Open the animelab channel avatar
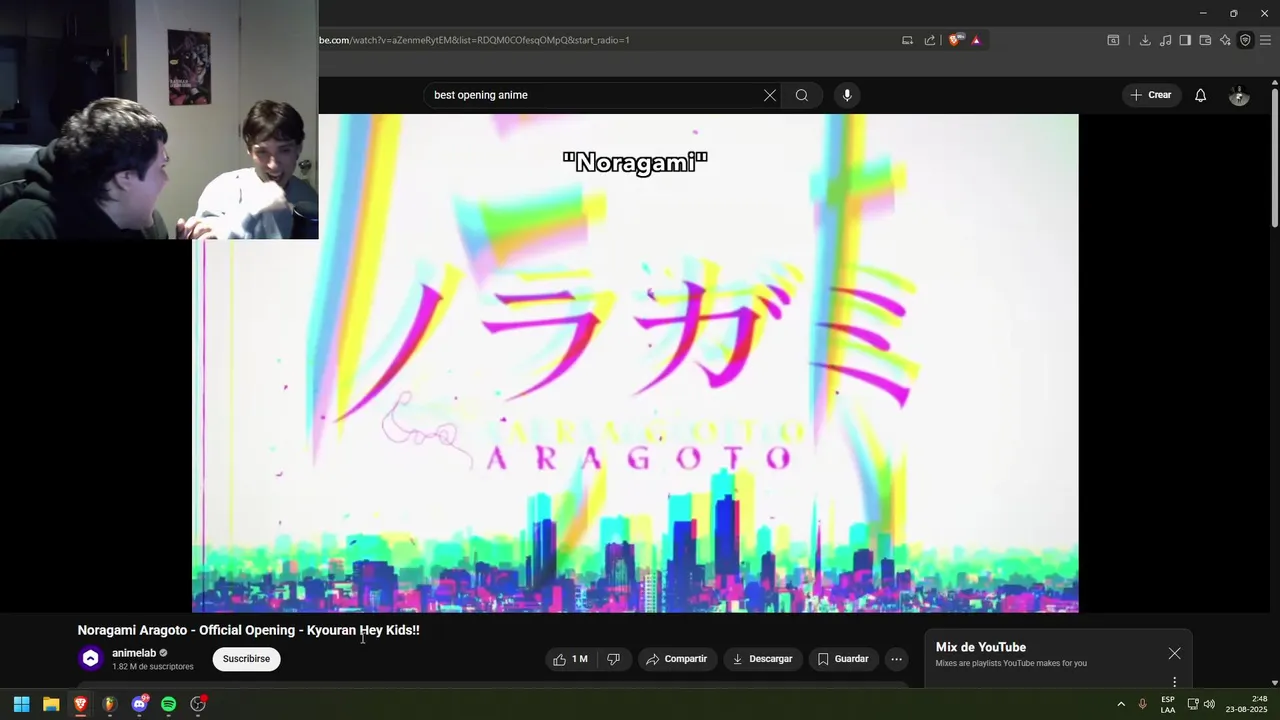The height and width of the screenshot is (720, 1280). click(91, 658)
